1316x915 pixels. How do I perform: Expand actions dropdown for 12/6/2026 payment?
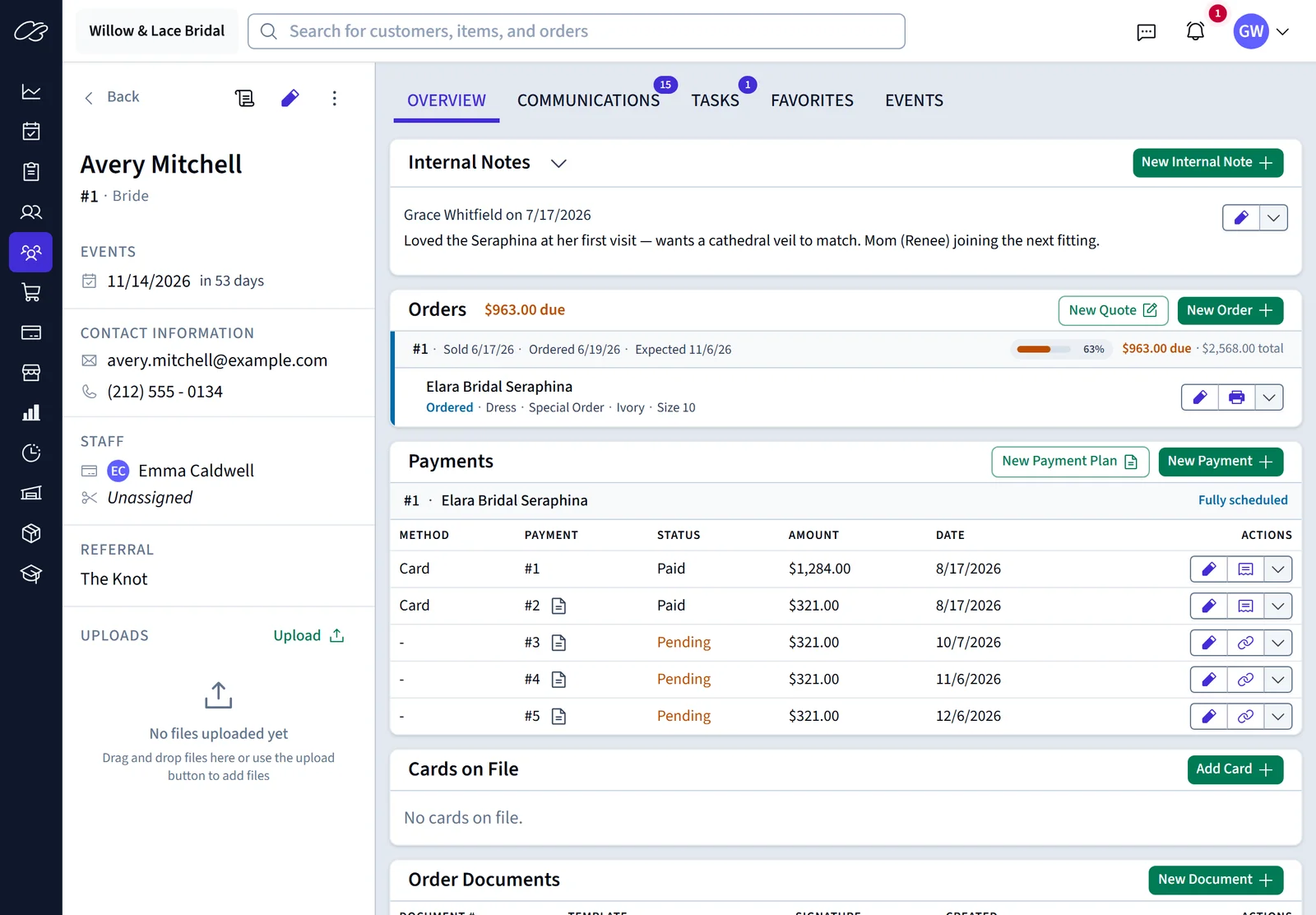[x=1277, y=717]
